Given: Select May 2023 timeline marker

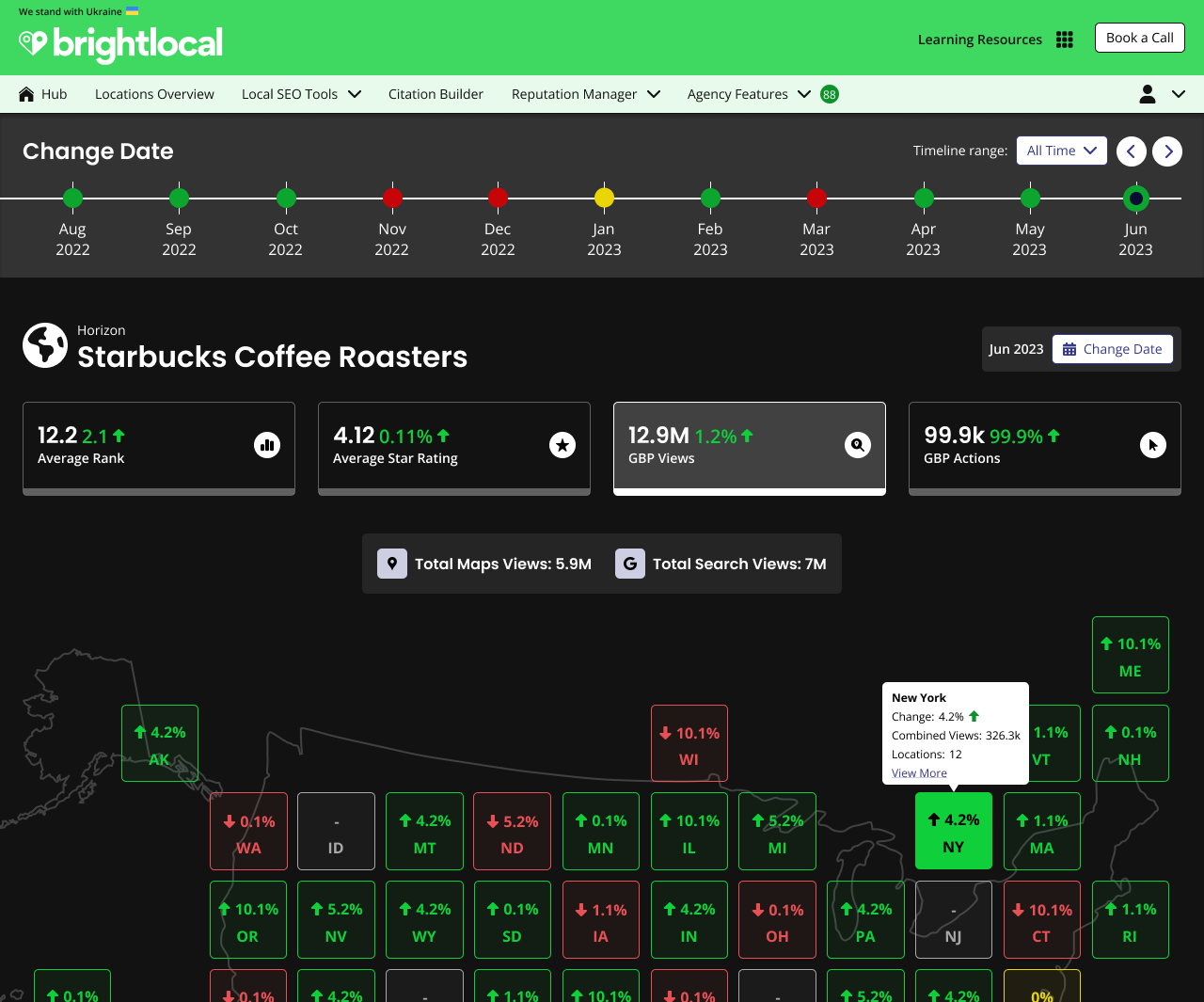Looking at the screenshot, I should [1030, 198].
